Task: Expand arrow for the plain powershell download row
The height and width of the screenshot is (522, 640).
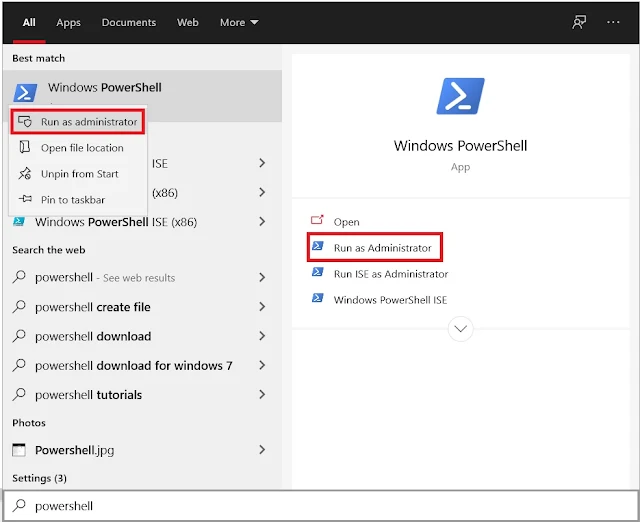Action: pos(262,336)
